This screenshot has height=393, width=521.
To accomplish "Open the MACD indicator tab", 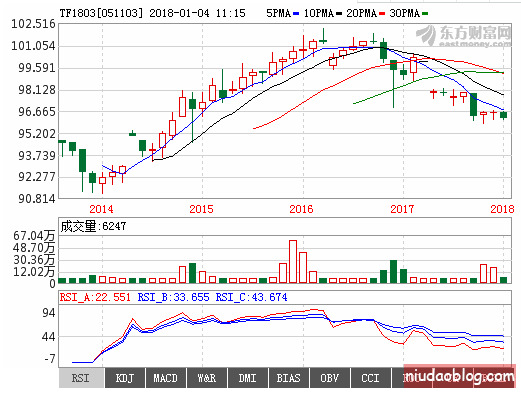I will [x=166, y=378].
